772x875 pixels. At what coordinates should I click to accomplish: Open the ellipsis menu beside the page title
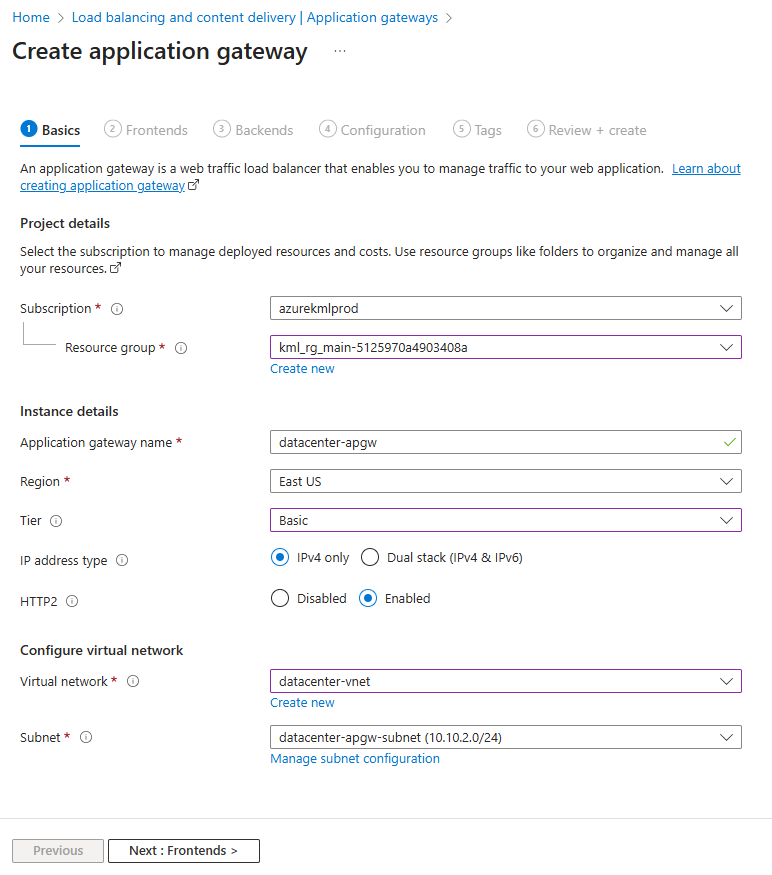pos(340,51)
